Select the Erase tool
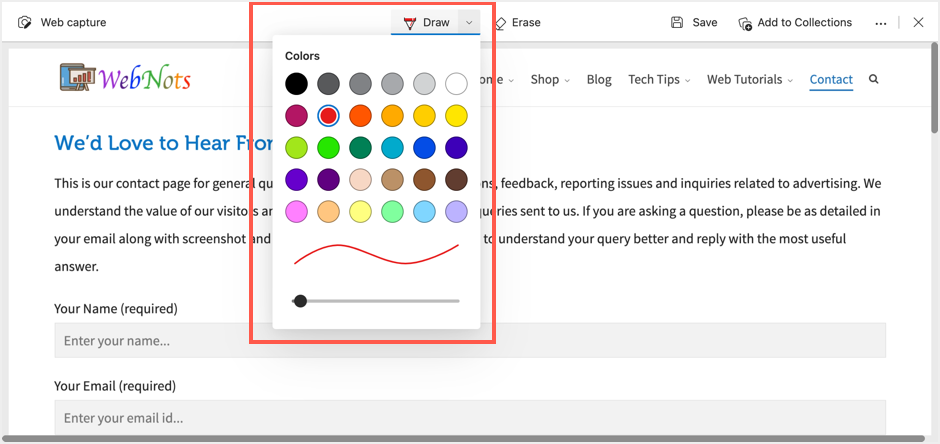The image size is (940, 444). [x=516, y=22]
